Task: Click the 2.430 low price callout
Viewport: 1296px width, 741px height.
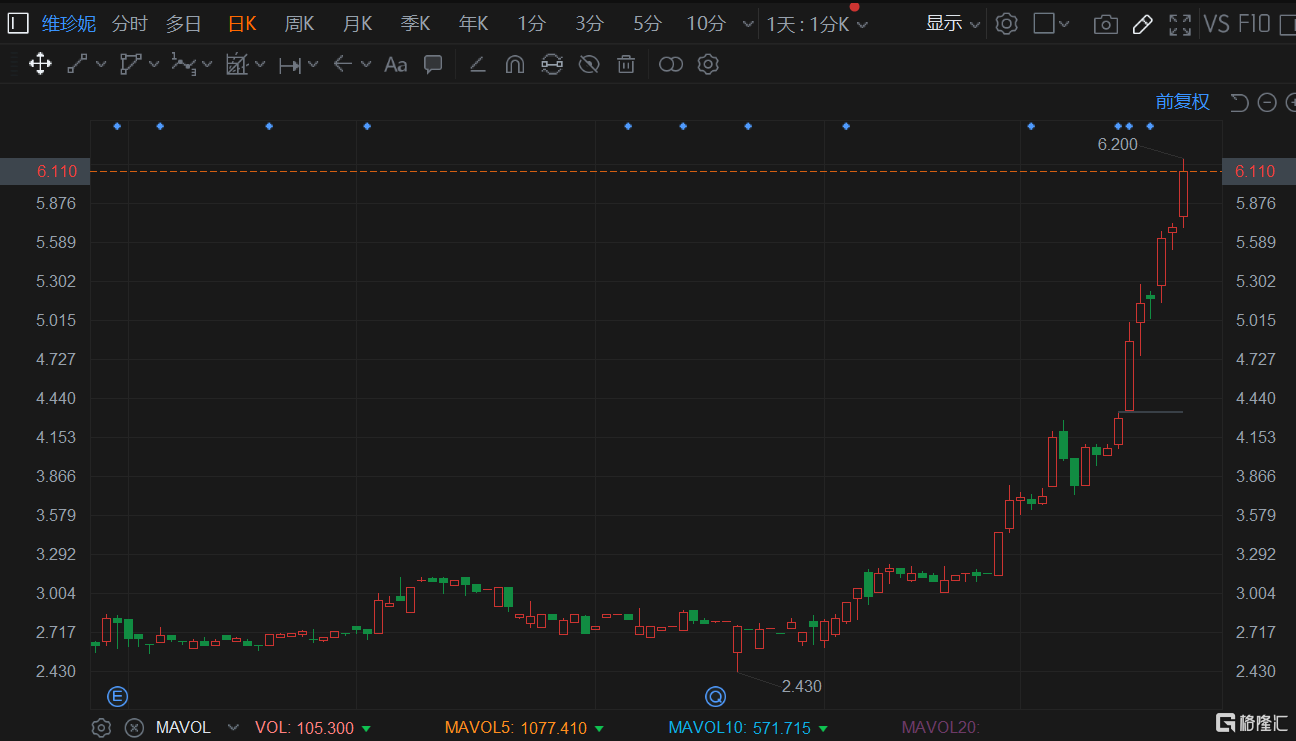Action: (802, 686)
